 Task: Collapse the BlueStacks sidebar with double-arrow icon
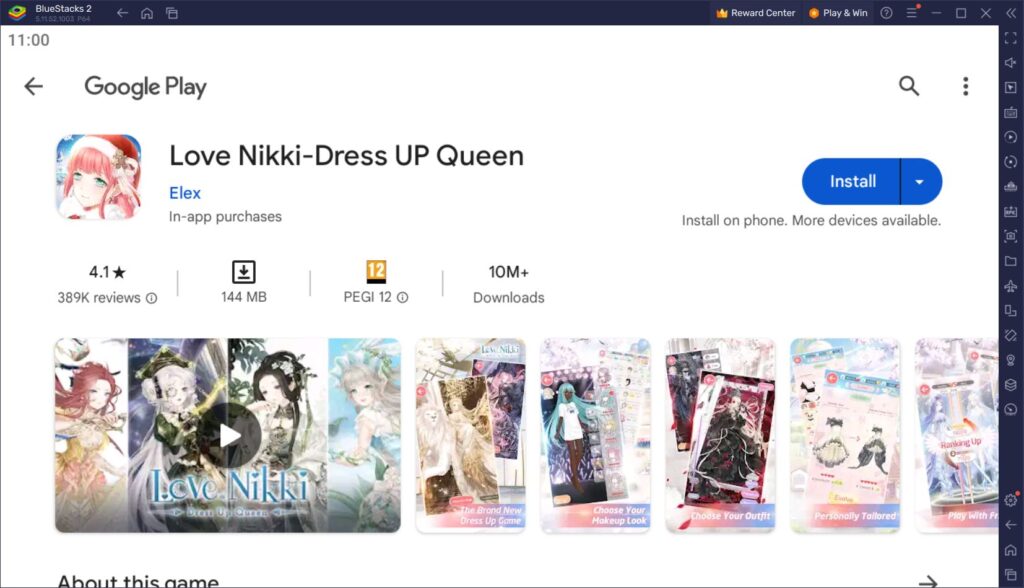click(x=1010, y=13)
